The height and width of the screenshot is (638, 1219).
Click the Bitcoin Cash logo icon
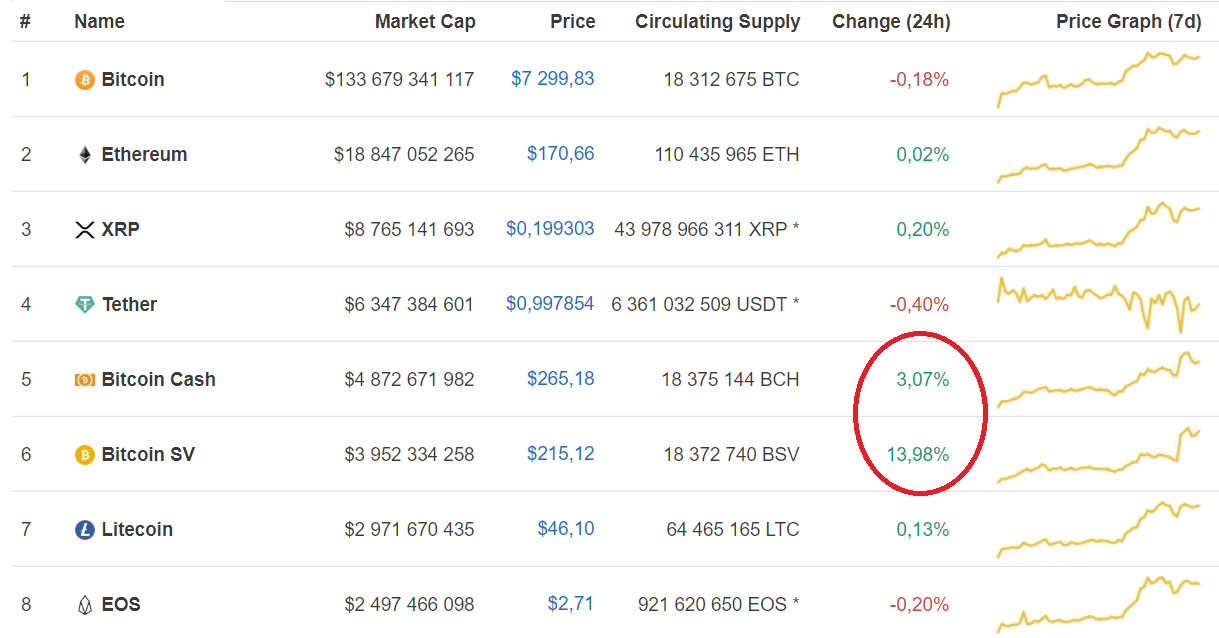85,380
